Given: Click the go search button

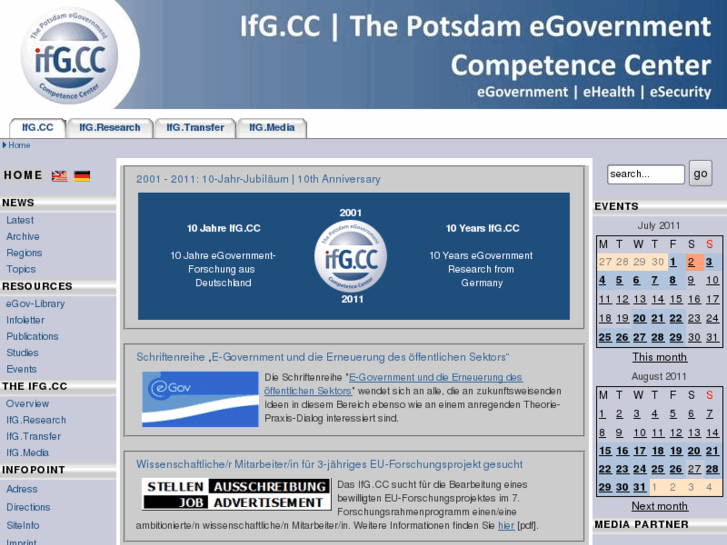Looking at the screenshot, I should point(700,173).
